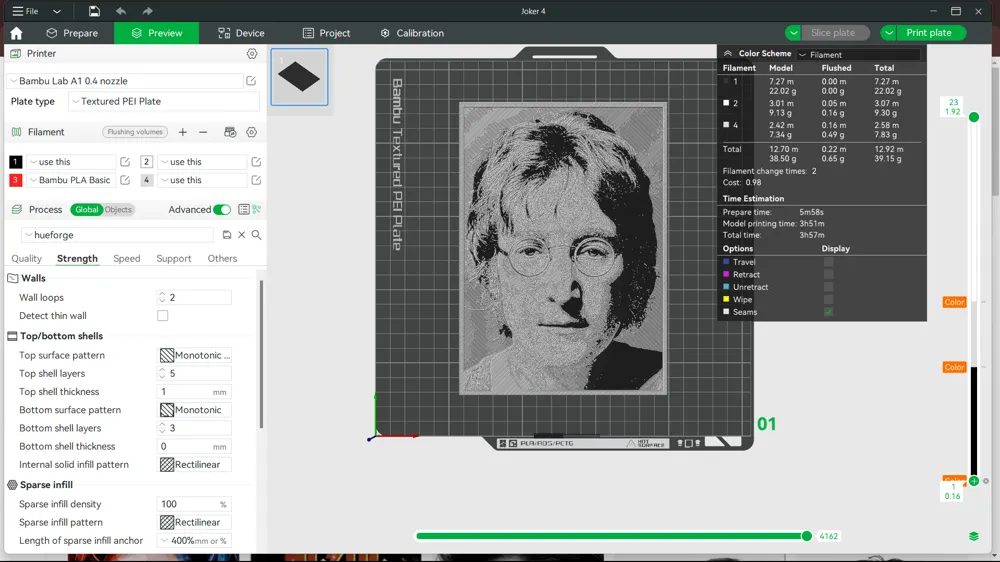The width and height of the screenshot is (1000, 562).
Task: Open Speed settings tab
Action: point(126,258)
